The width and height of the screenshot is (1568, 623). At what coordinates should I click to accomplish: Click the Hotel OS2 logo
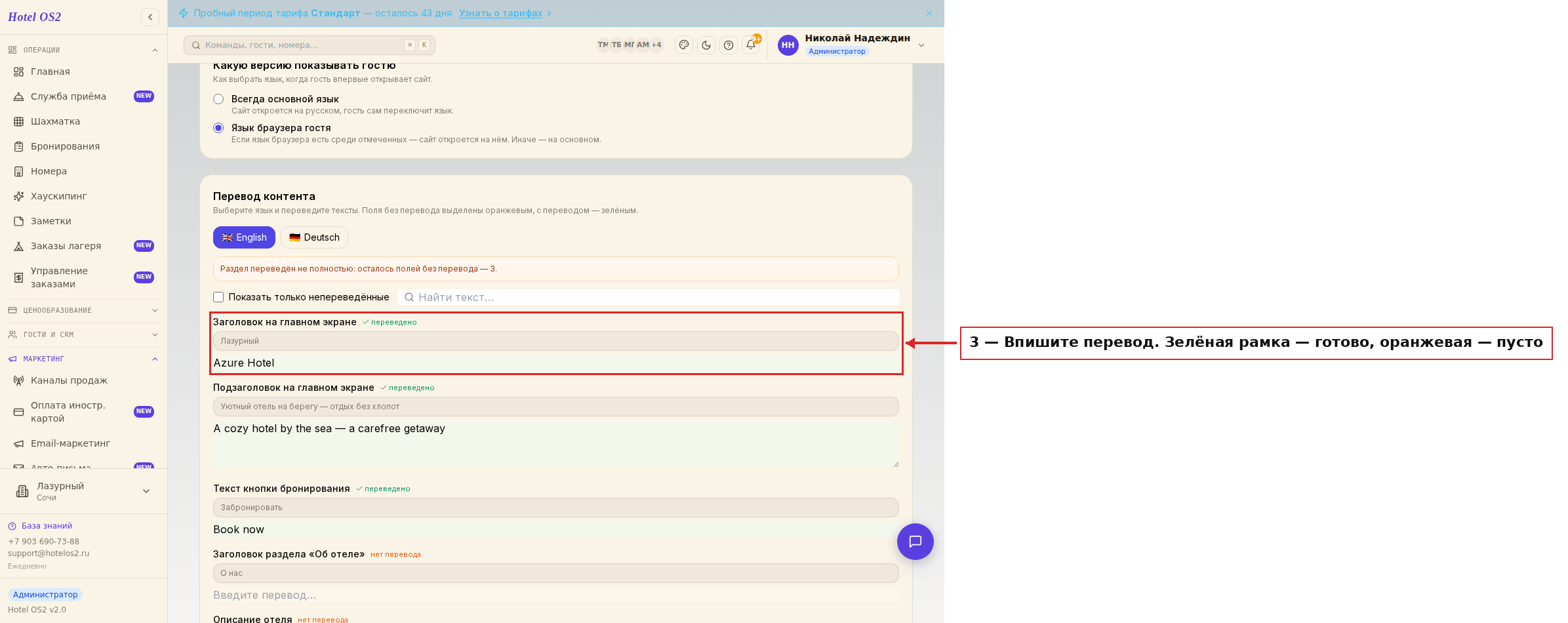[34, 17]
